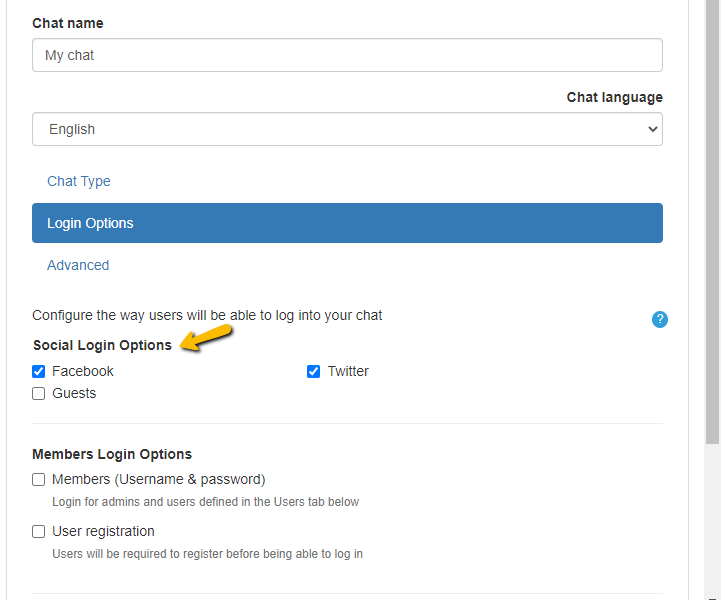Click the "Facebook" label text
The width and height of the screenshot is (727, 600).
pos(83,371)
